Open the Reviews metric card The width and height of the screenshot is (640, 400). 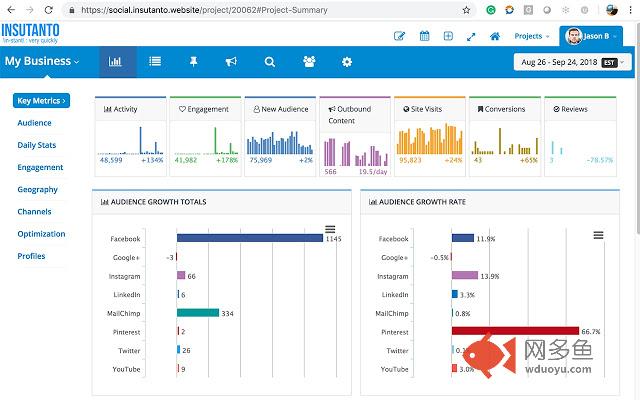[580, 137]
